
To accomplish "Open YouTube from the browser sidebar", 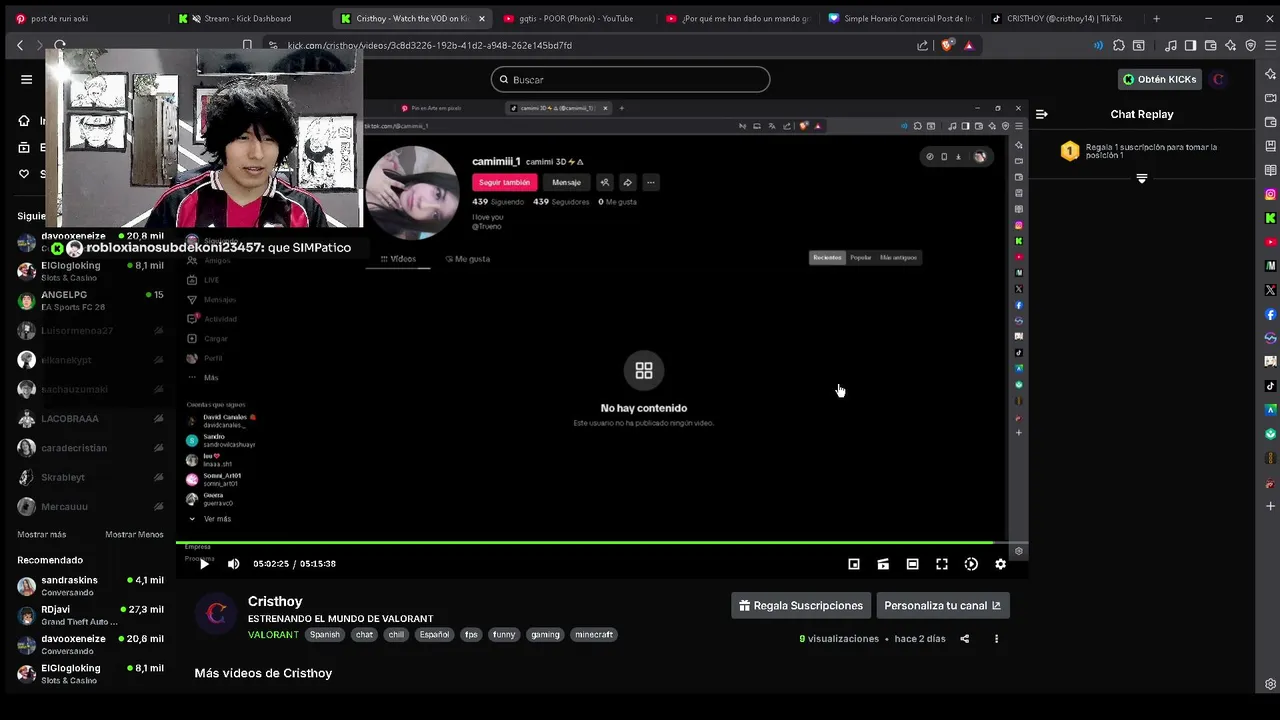I will pyautogui.click(x=1271, y=242).
